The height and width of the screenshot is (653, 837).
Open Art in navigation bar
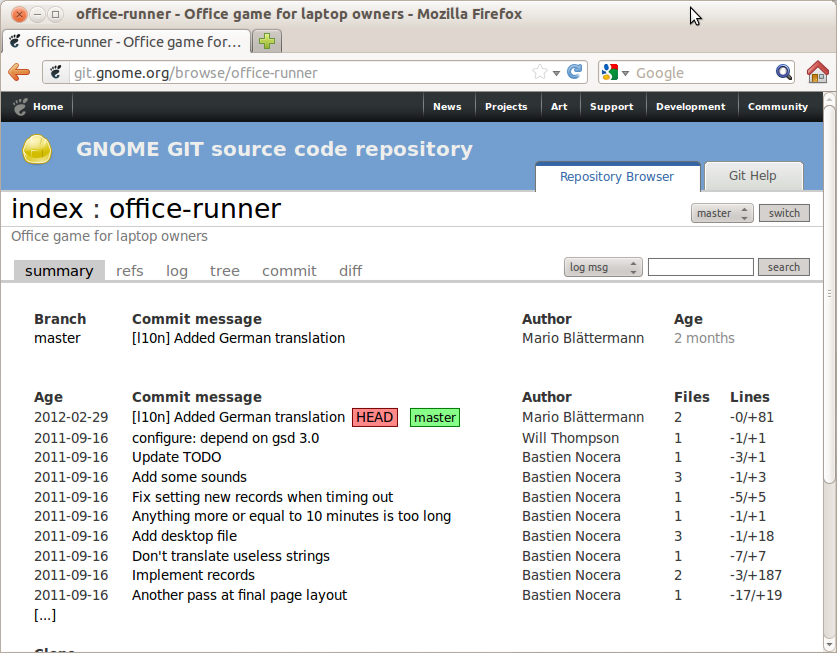click(559, 107)
